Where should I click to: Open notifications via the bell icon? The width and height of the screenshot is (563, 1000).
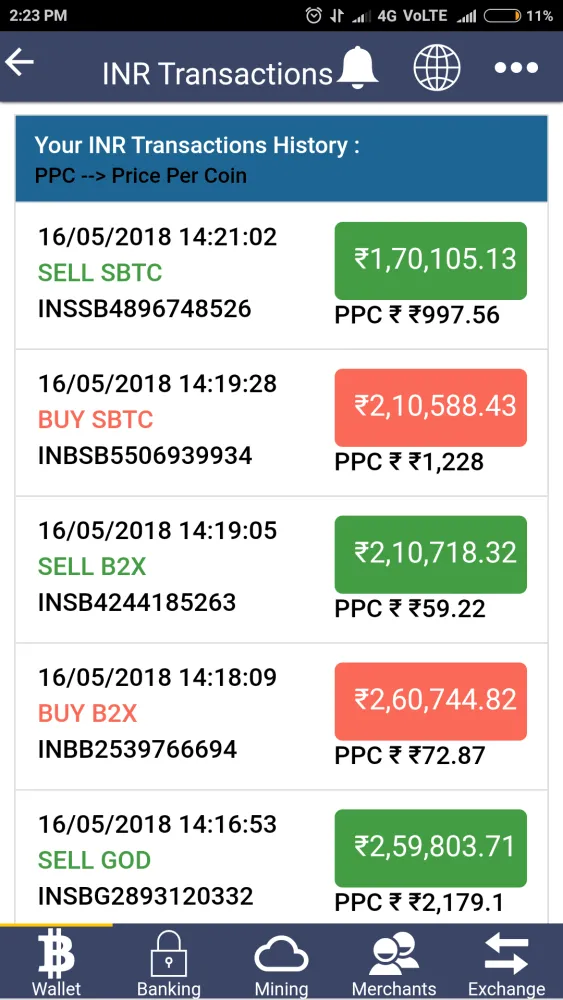tap(357, 67)
